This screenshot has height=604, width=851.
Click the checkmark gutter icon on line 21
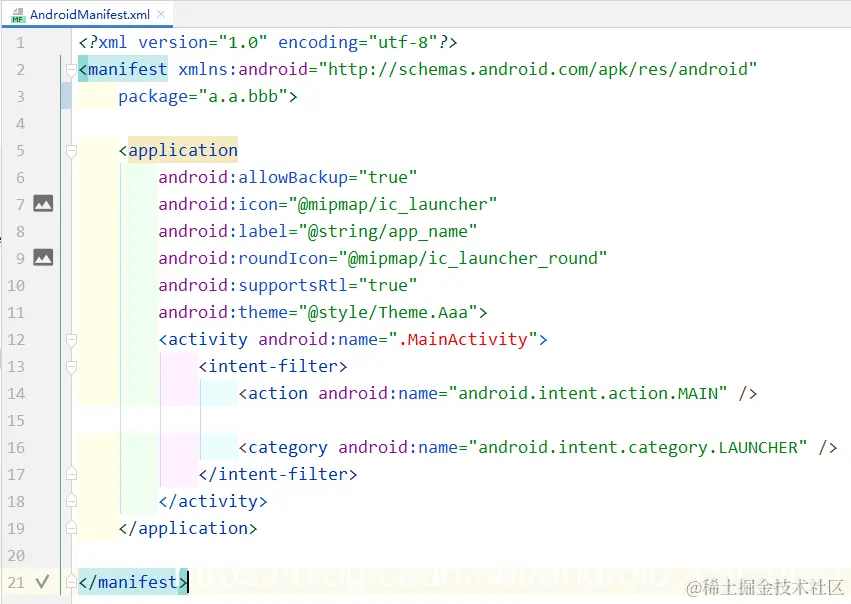[x=42, y=582]
